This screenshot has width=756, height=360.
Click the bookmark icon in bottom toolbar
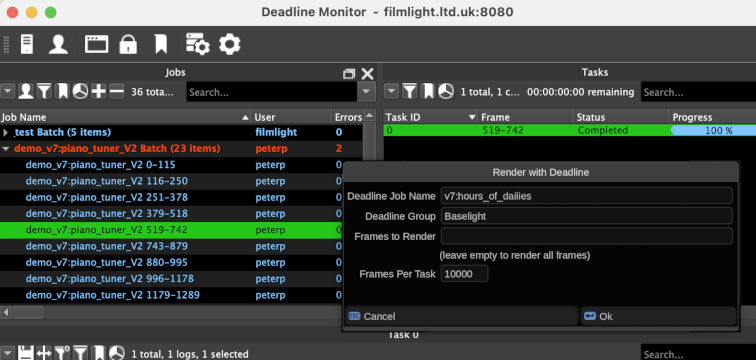pyautogui.click(x=98, y=353)
